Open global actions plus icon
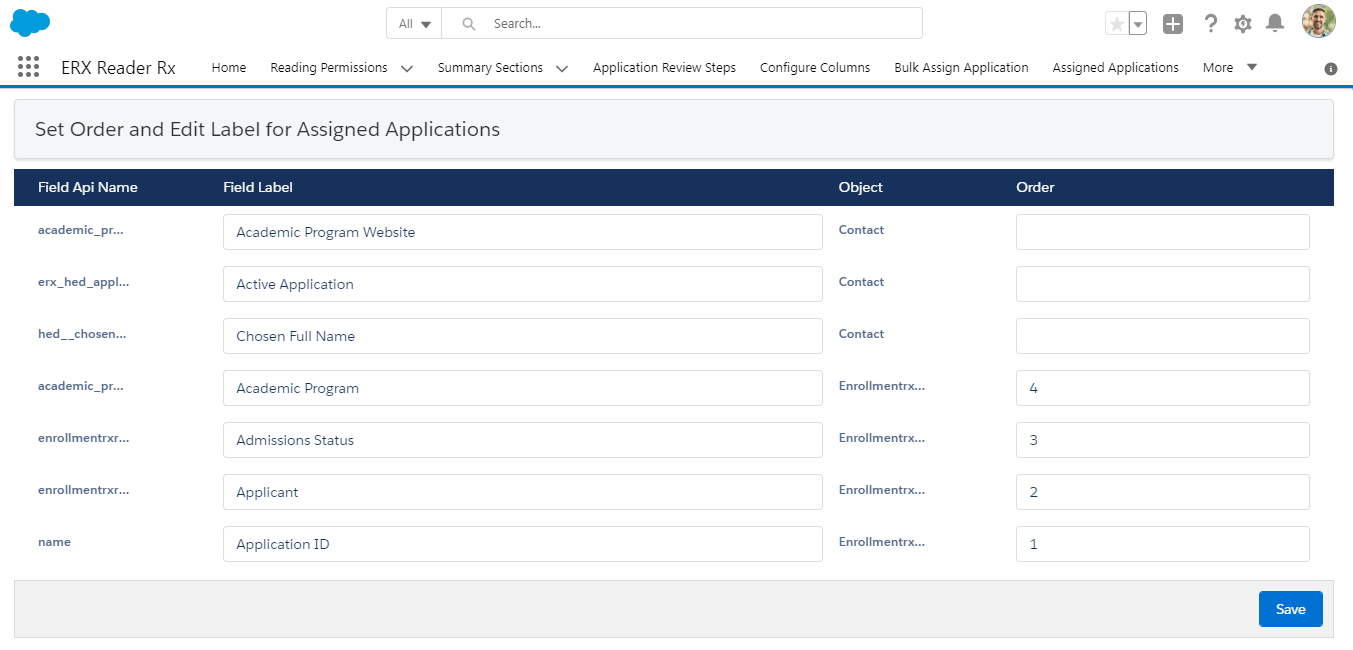This screenshot has height=650, width=1353. pyautogui.click(x=1173, y=24)
